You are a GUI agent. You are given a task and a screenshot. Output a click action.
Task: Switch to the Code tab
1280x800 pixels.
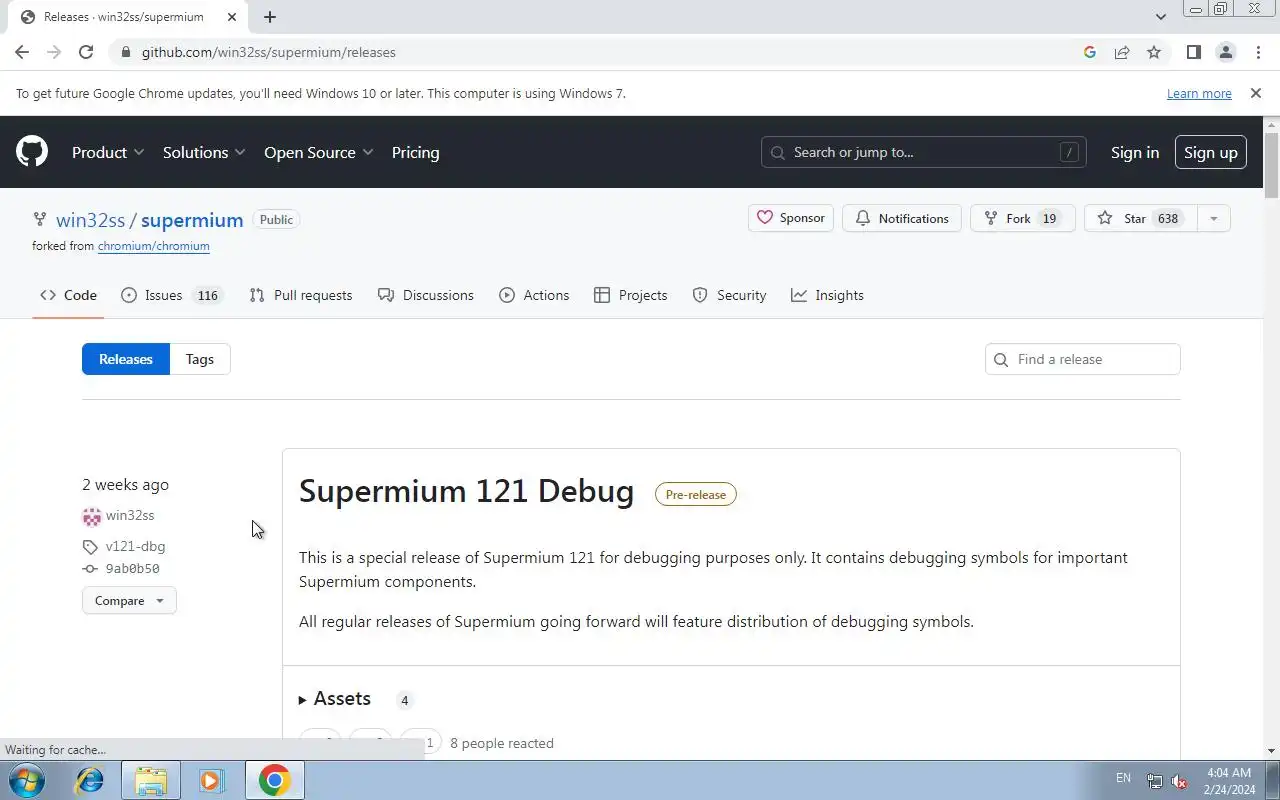pos(68,295)
